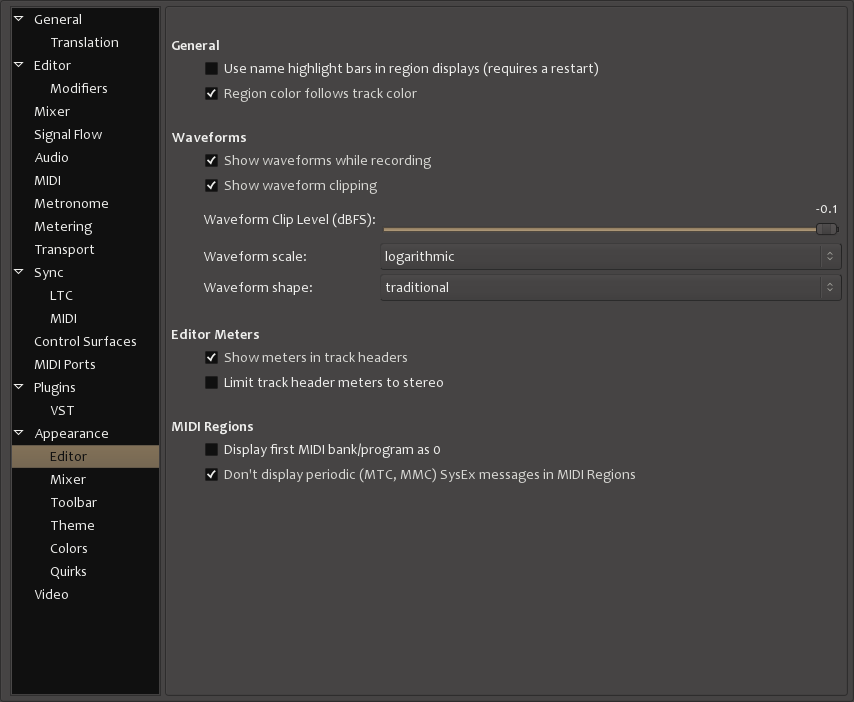Select VST under Plugins
The image size is (854, 702).
62,410
